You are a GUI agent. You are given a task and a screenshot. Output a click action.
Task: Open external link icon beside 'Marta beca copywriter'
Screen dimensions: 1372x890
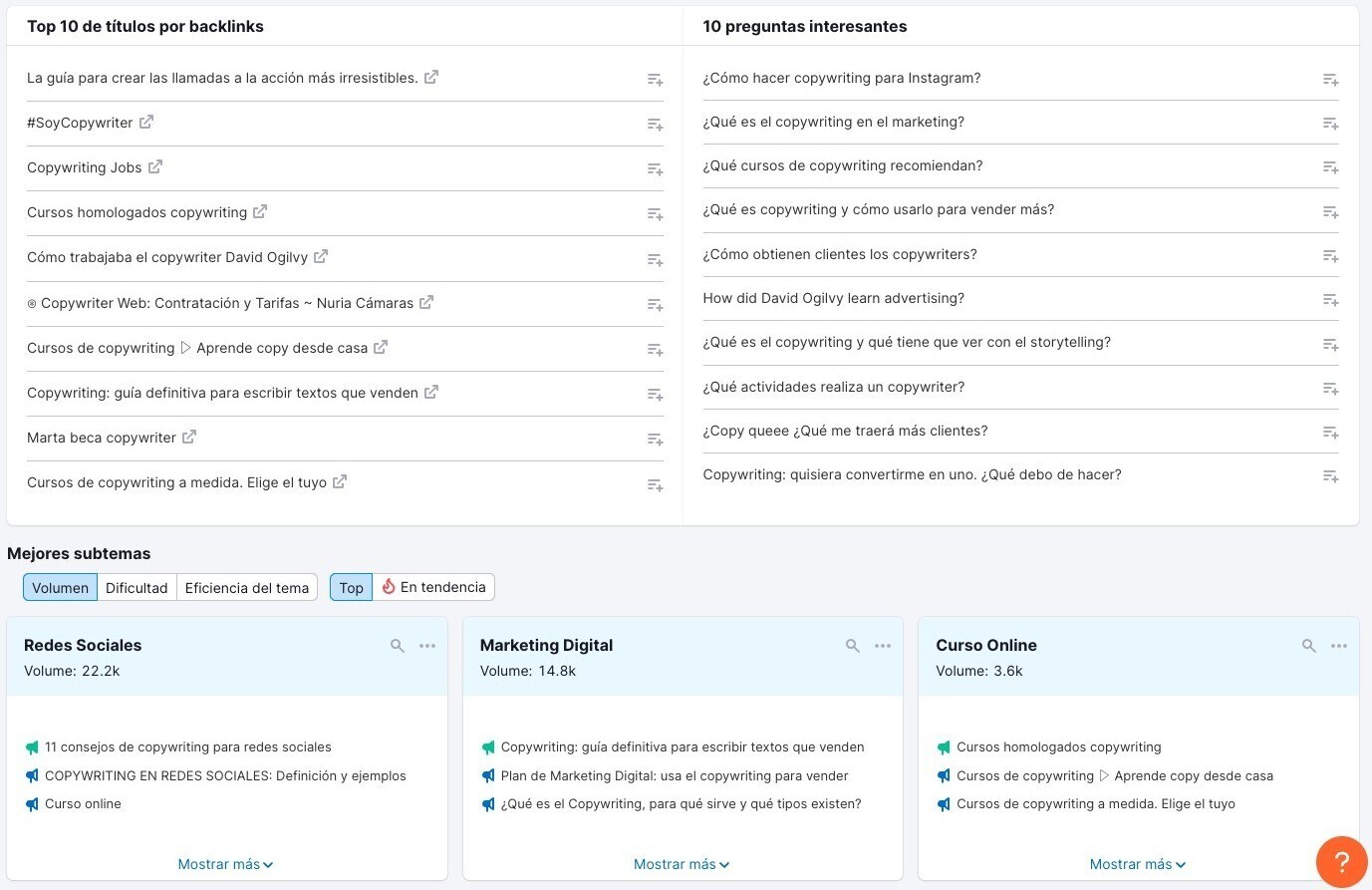click(x=189, y=437)
